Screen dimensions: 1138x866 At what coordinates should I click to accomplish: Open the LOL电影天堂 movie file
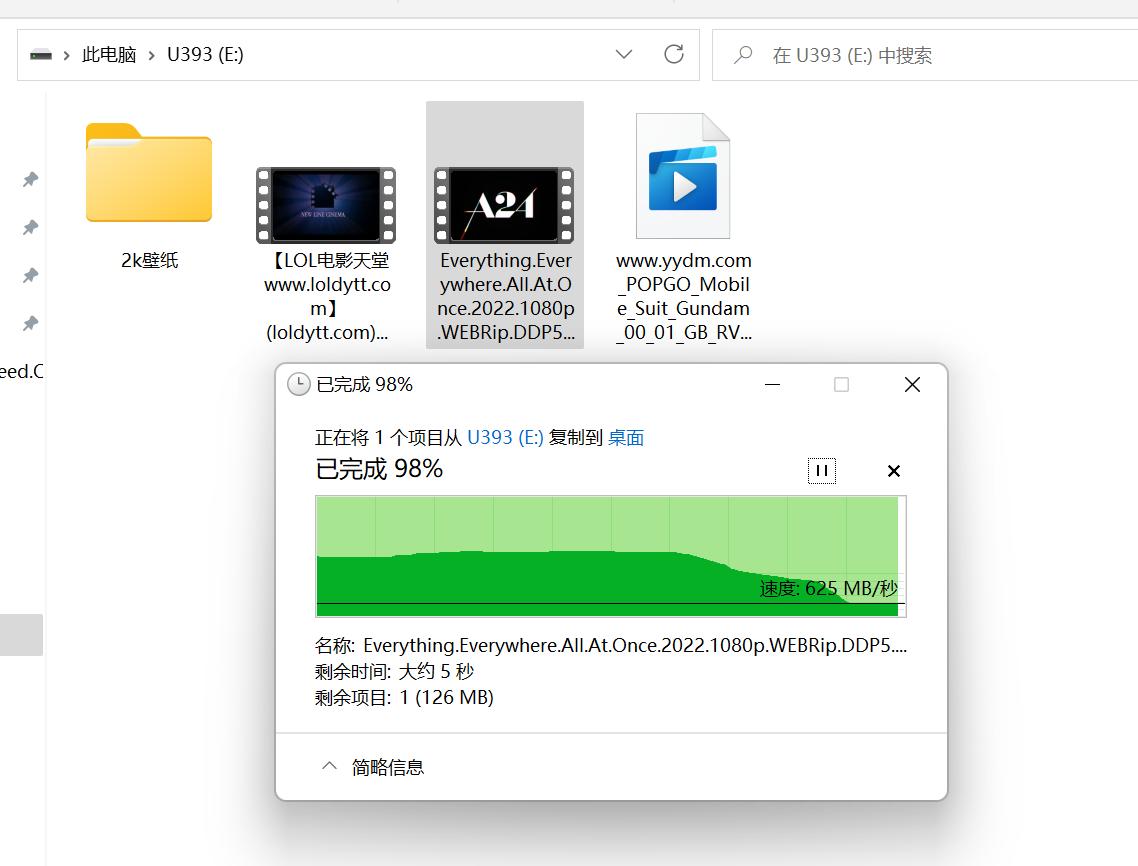tap(325, 205)
